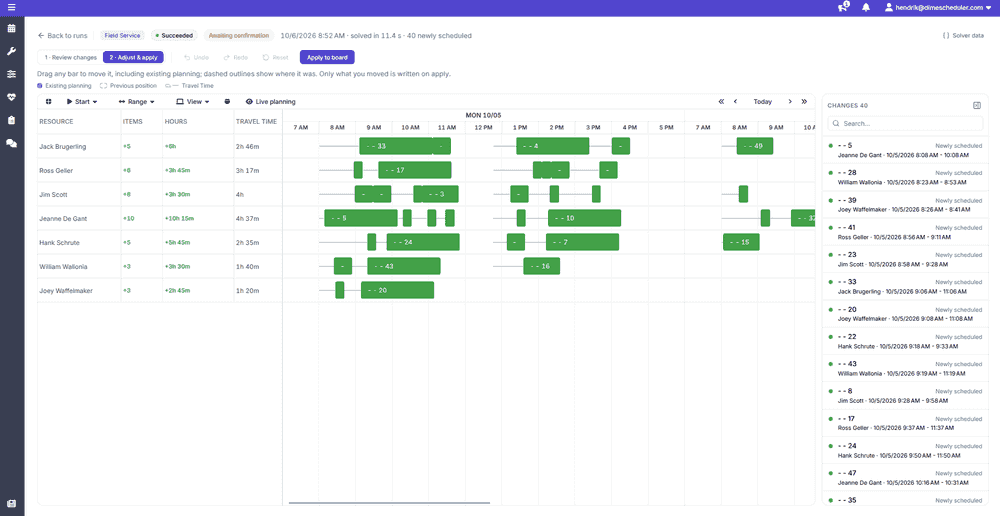Screen dimensions: 1000x516
Task: Open the View dropdown
Action: point(193,101)
